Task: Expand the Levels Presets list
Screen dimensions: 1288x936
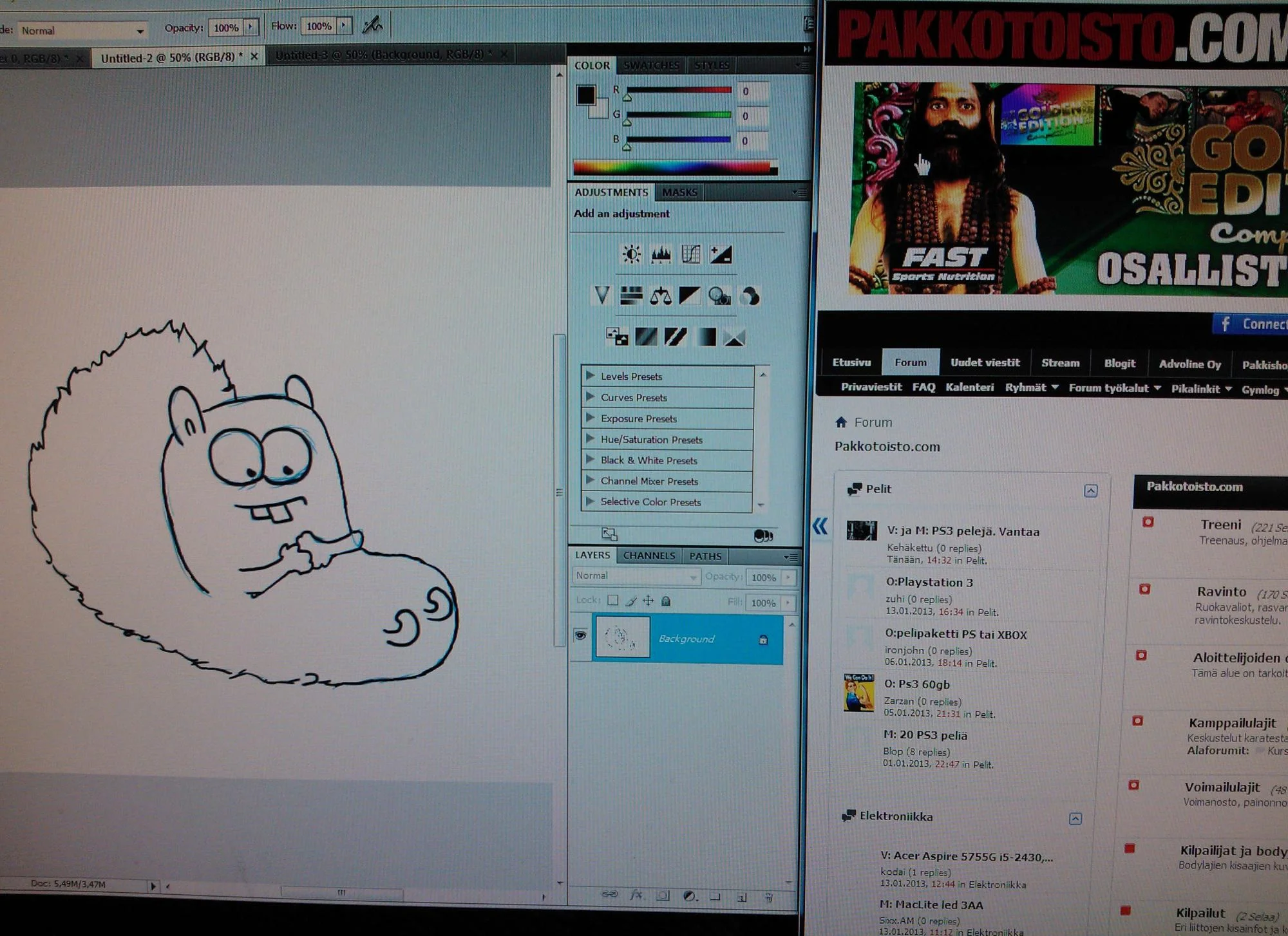Action: (x=590, y=375)
